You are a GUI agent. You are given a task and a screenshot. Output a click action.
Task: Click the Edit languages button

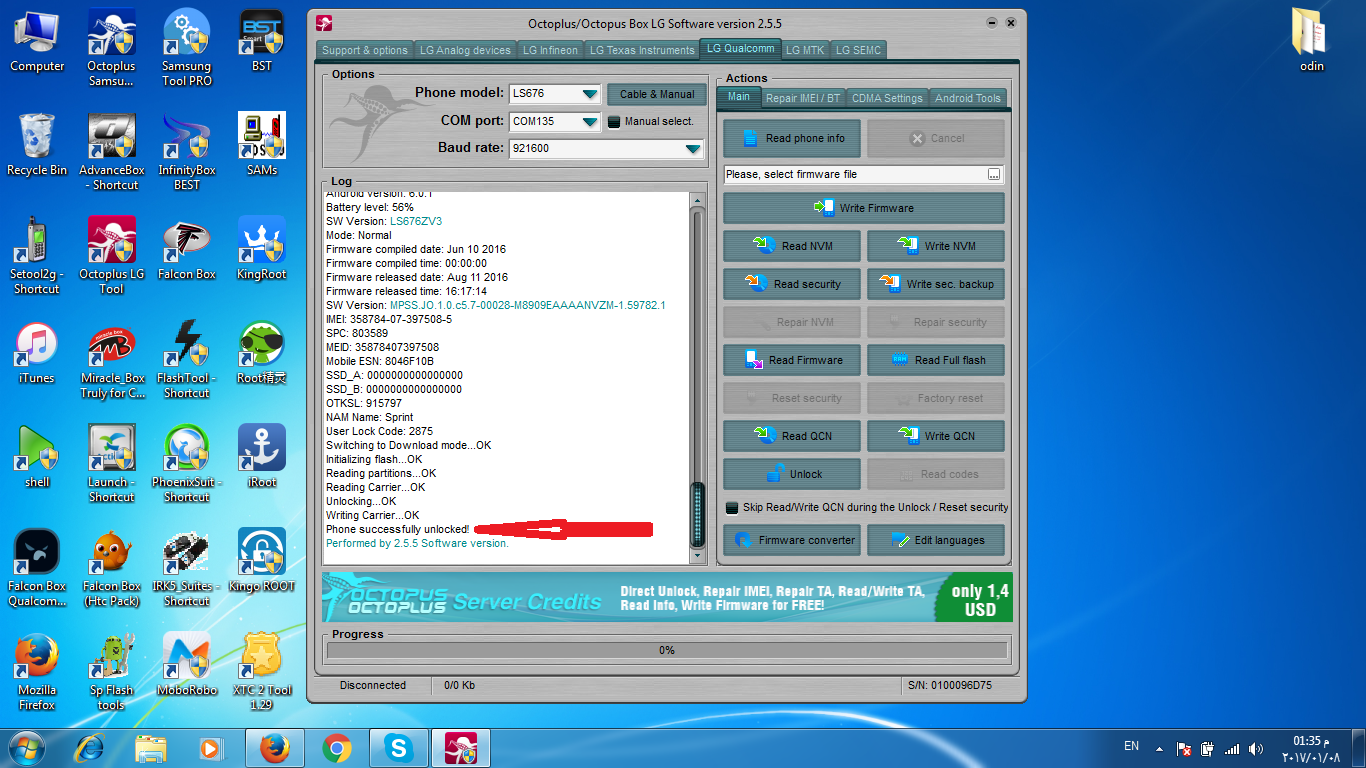coord(936,540)
